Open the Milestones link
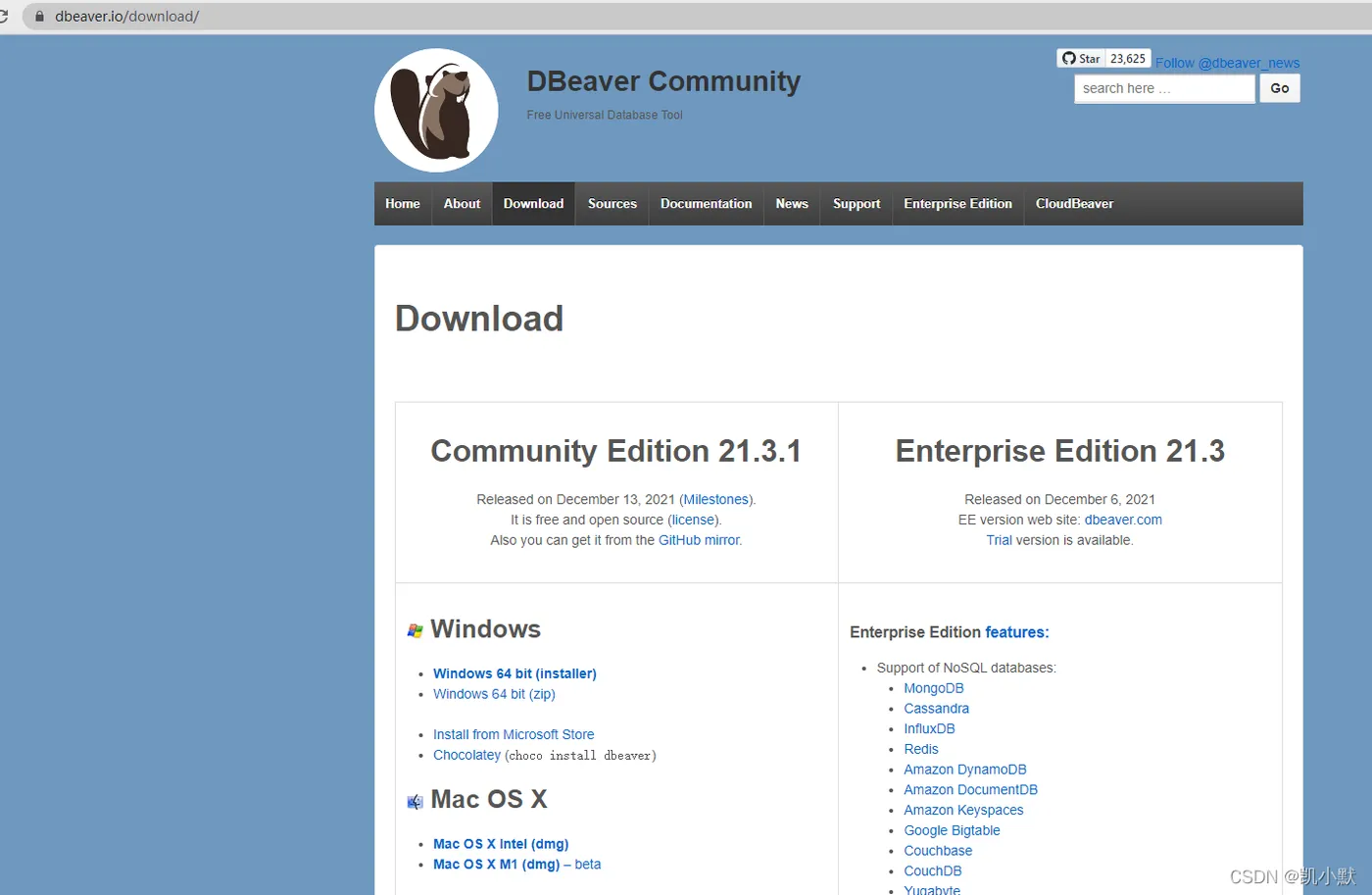 point(716,500)
